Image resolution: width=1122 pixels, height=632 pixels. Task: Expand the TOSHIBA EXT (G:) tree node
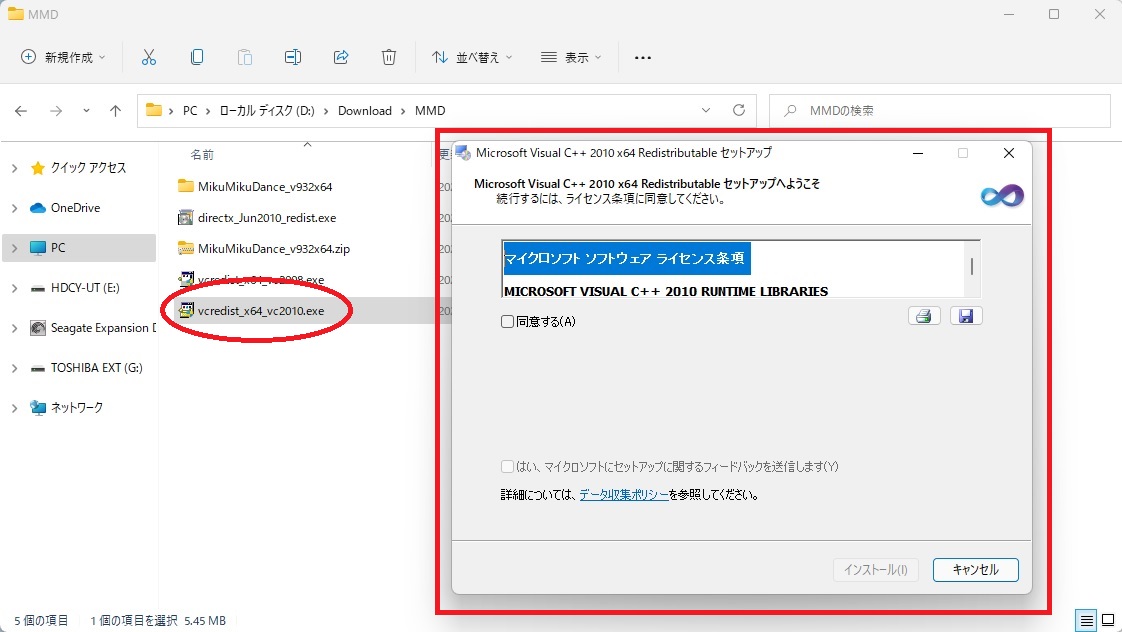tap(14, 369)
